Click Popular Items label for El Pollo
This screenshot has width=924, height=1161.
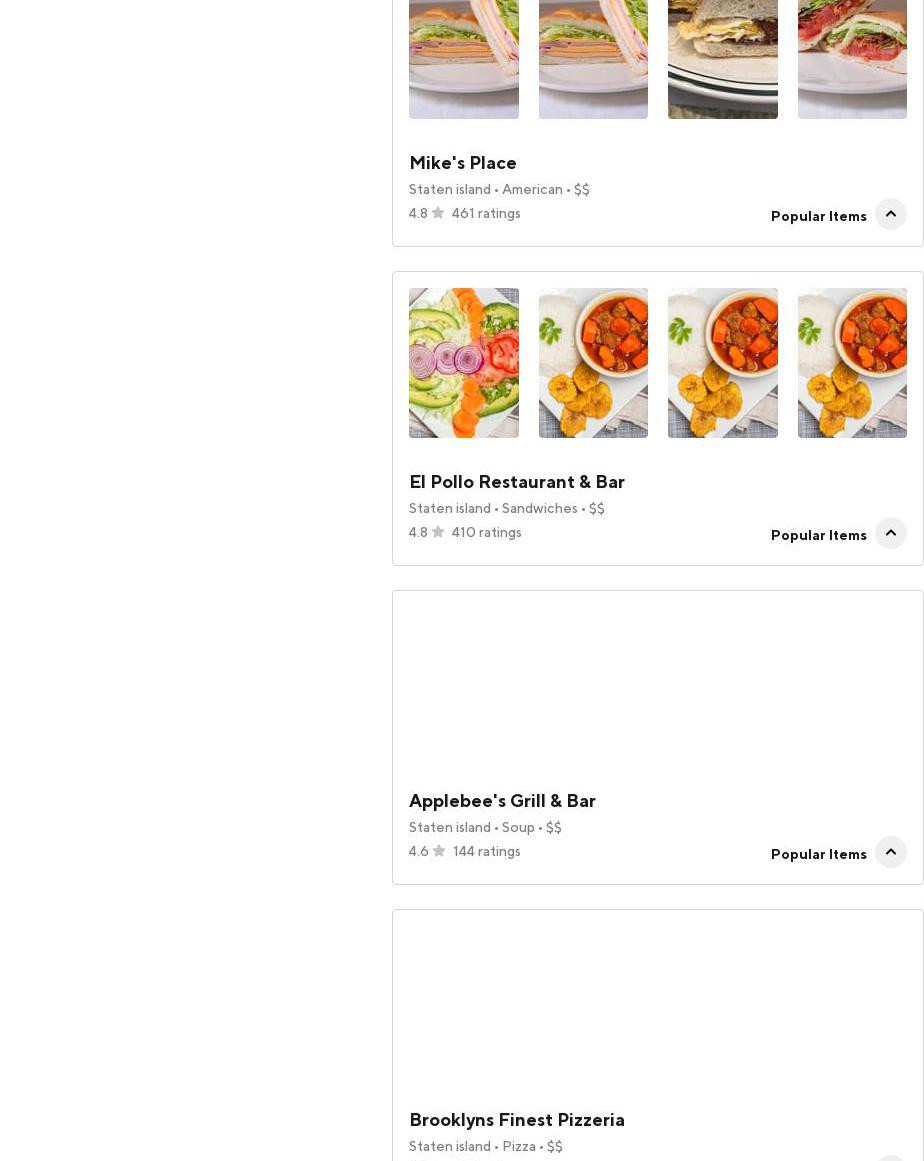tap(818, 535)
